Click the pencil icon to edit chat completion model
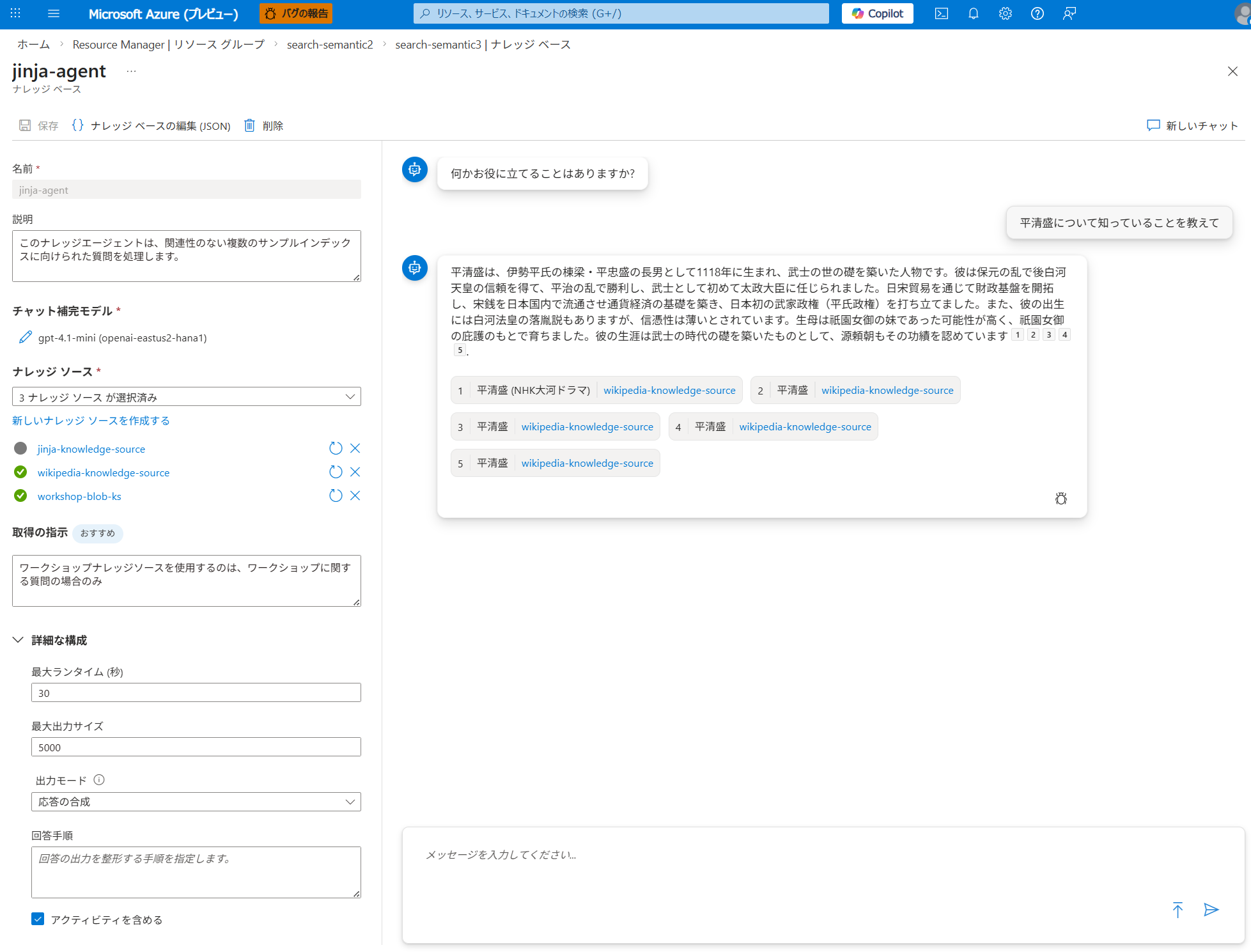1251x952 pixels. click(x=26, y=338)
